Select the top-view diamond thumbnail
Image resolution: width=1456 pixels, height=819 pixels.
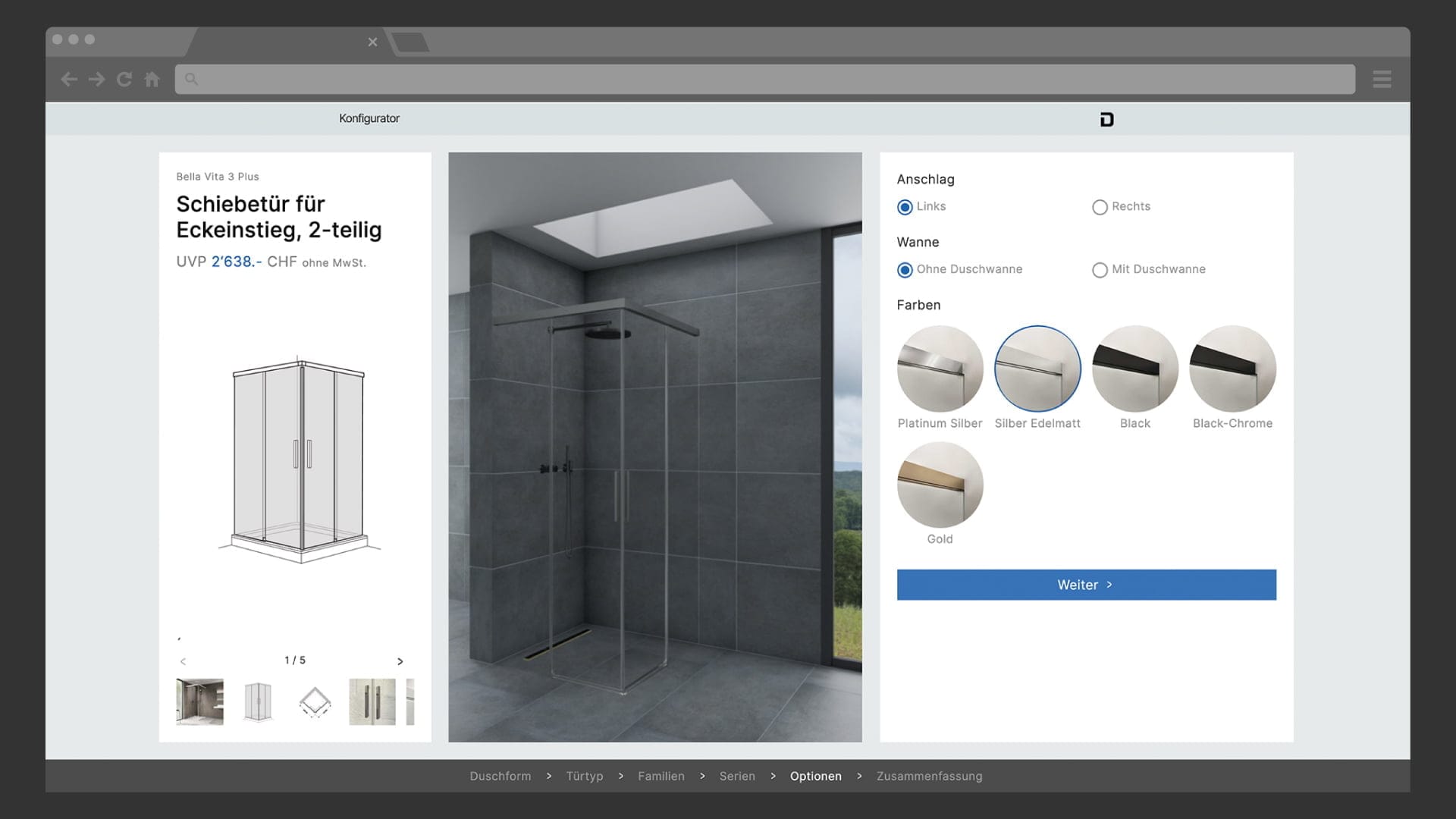click(x=315, y=701)
